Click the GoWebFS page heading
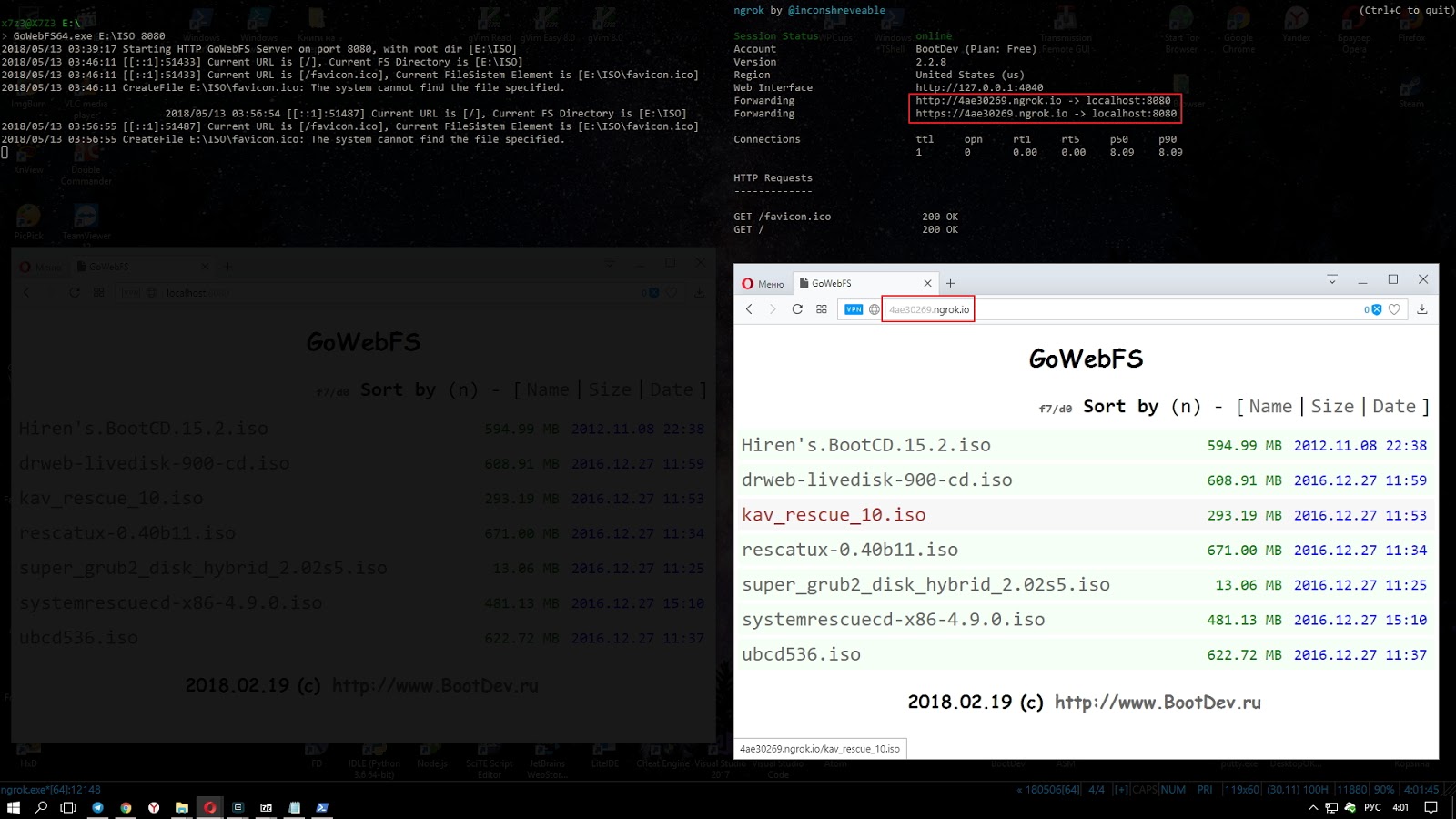 point(1086,359)
